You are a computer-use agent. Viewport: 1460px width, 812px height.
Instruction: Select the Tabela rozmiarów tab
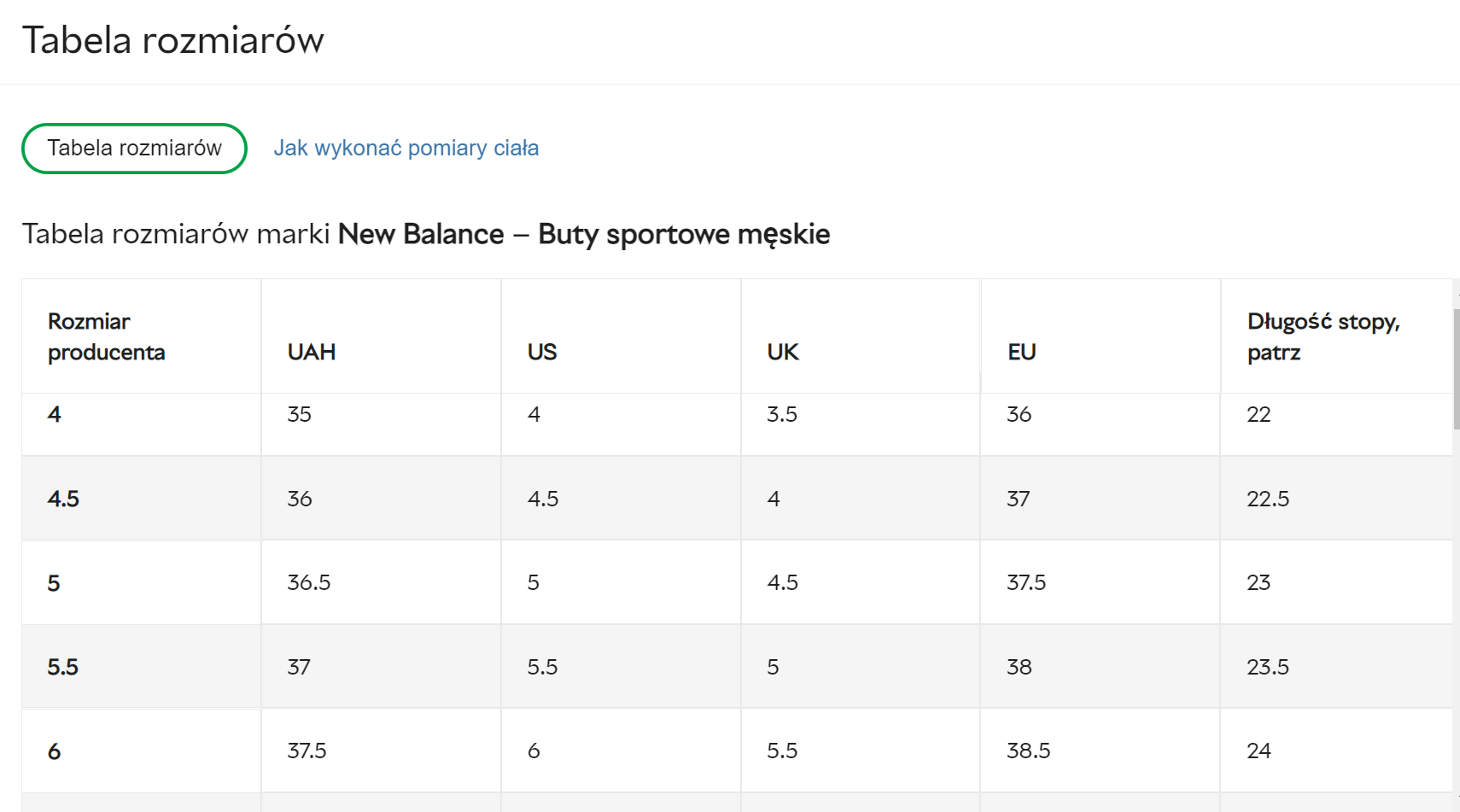click(x=134, y=149)
